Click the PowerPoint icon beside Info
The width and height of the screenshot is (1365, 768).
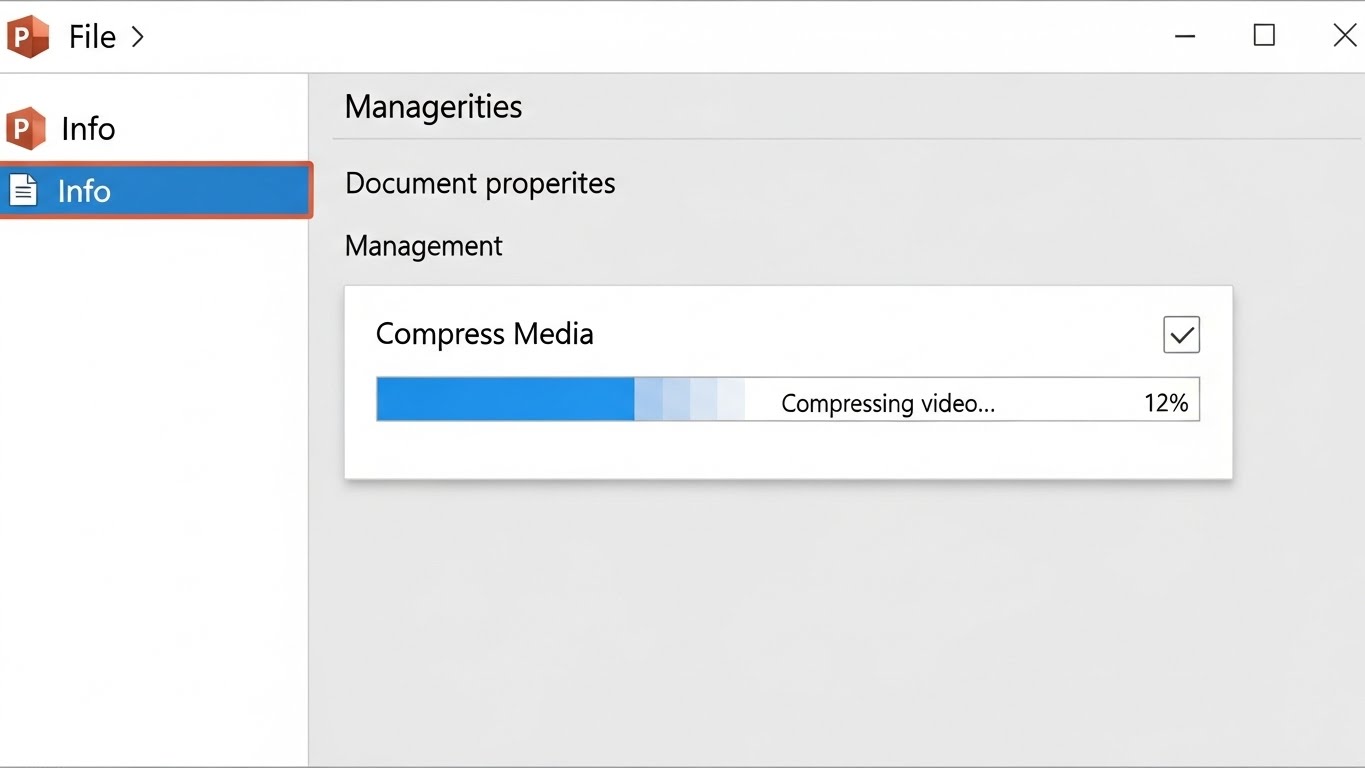point(26,129)
